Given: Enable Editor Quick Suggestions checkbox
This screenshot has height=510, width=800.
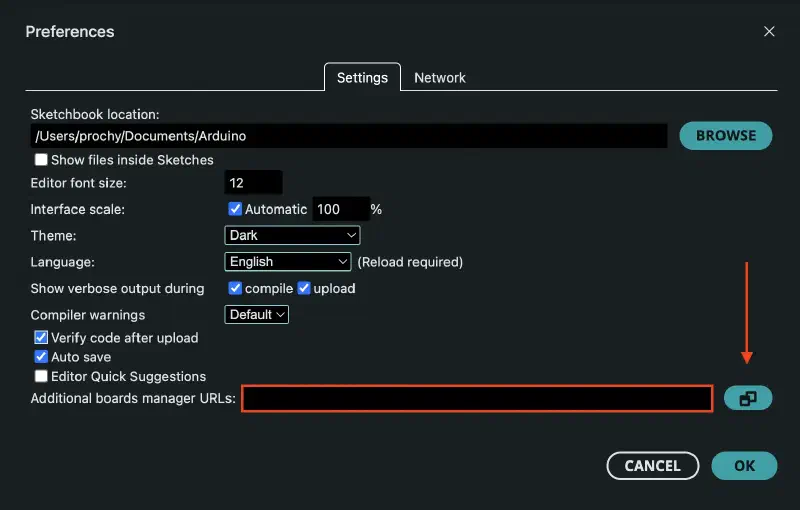Looking at the screenshot, I should (x=41, y=376).
